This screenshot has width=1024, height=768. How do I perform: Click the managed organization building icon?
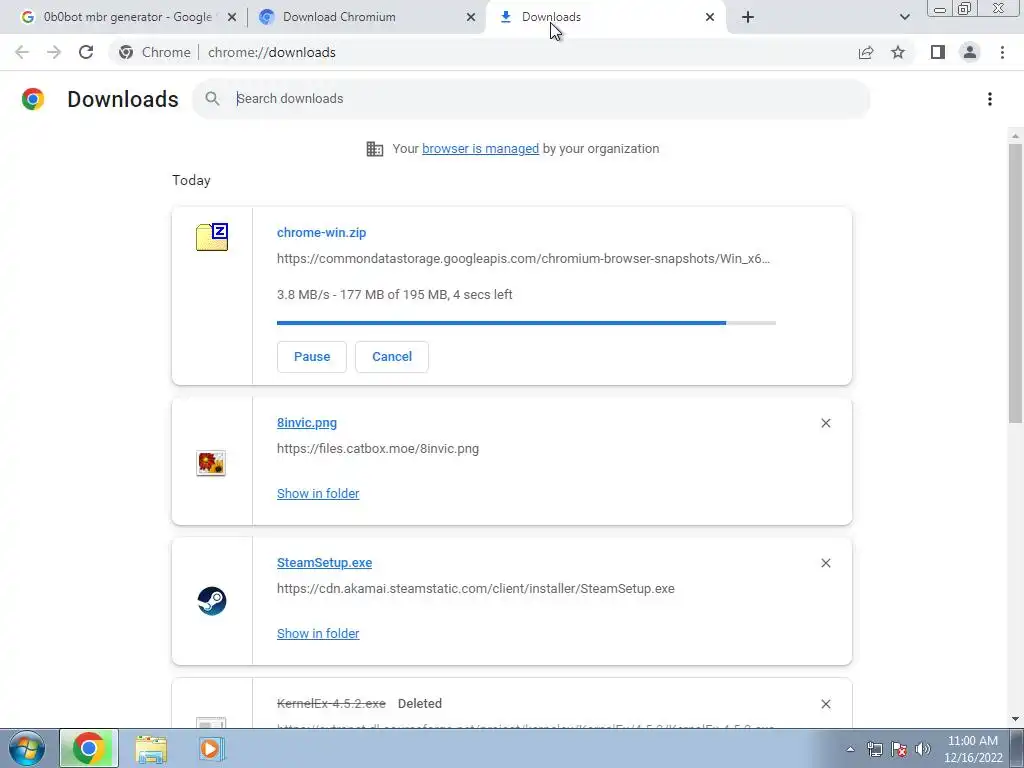pos(375,149)
